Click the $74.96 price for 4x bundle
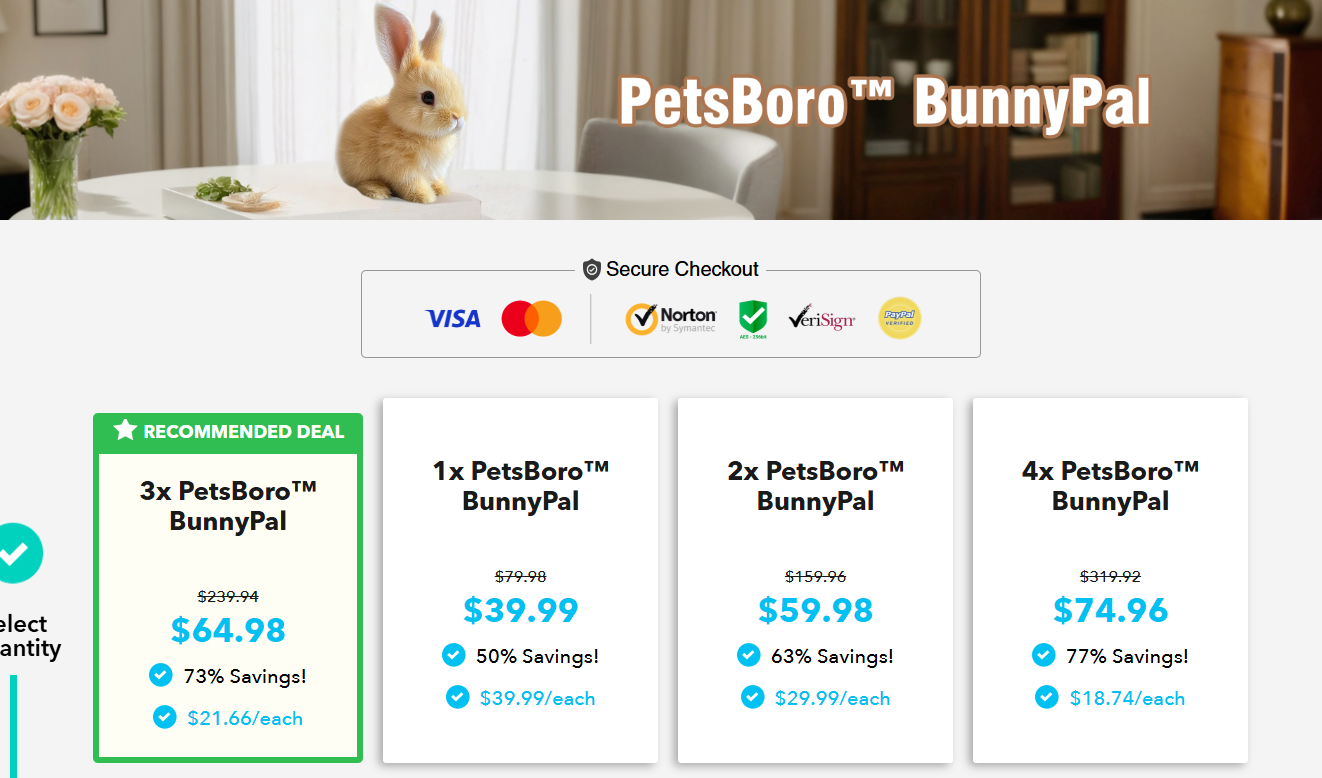The width and height of the screenshot is (1322, 778). (1110, 609)
